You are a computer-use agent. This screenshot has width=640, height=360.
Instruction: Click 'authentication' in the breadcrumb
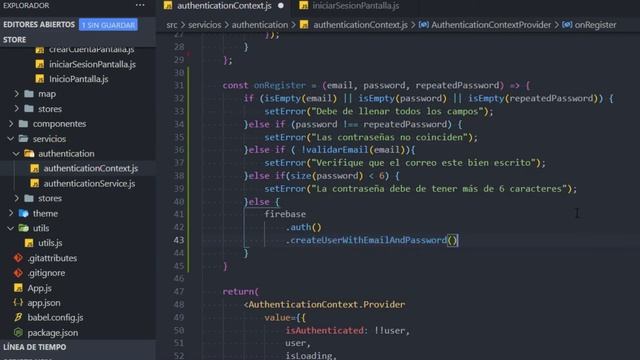(260, 25)
